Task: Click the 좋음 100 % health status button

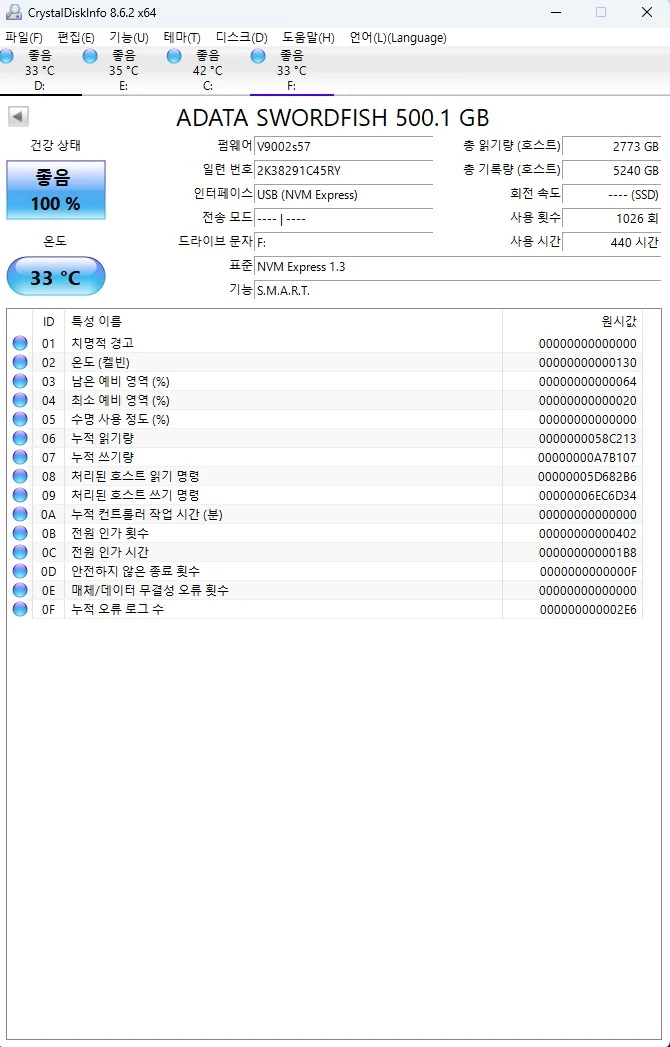Action: (55, 190)
